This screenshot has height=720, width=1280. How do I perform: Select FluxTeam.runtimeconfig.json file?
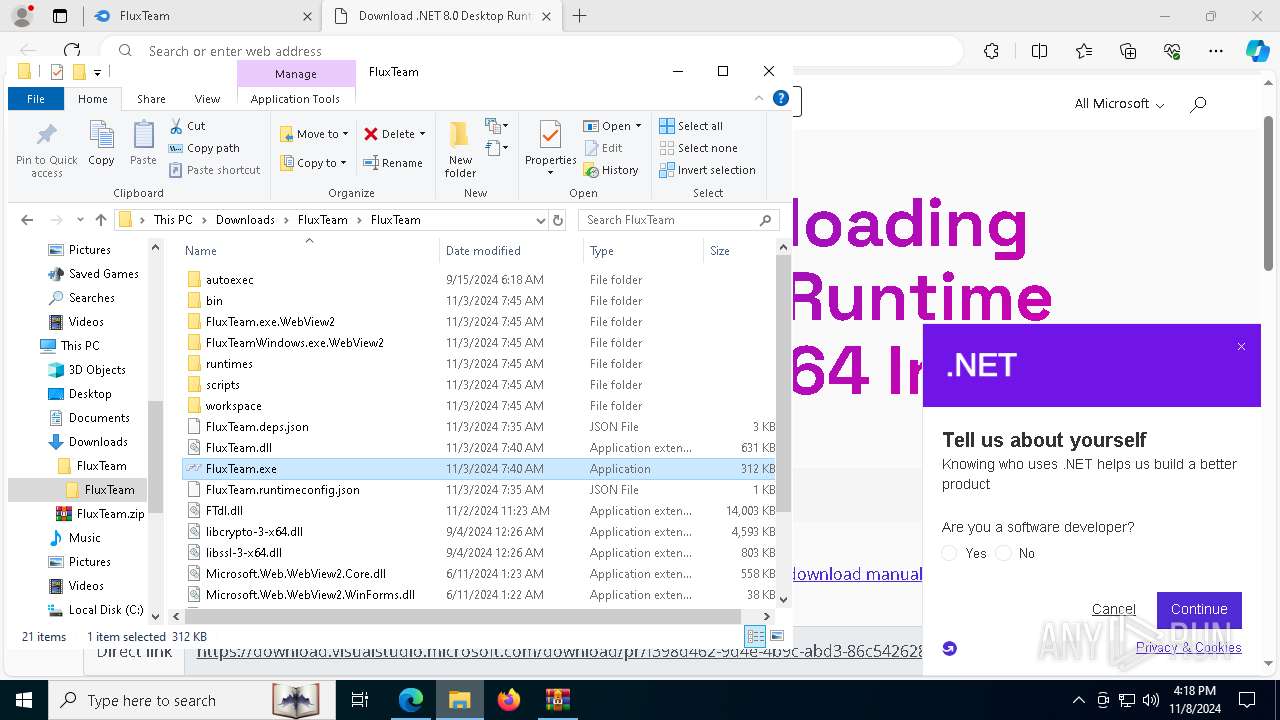coord(480,490)
